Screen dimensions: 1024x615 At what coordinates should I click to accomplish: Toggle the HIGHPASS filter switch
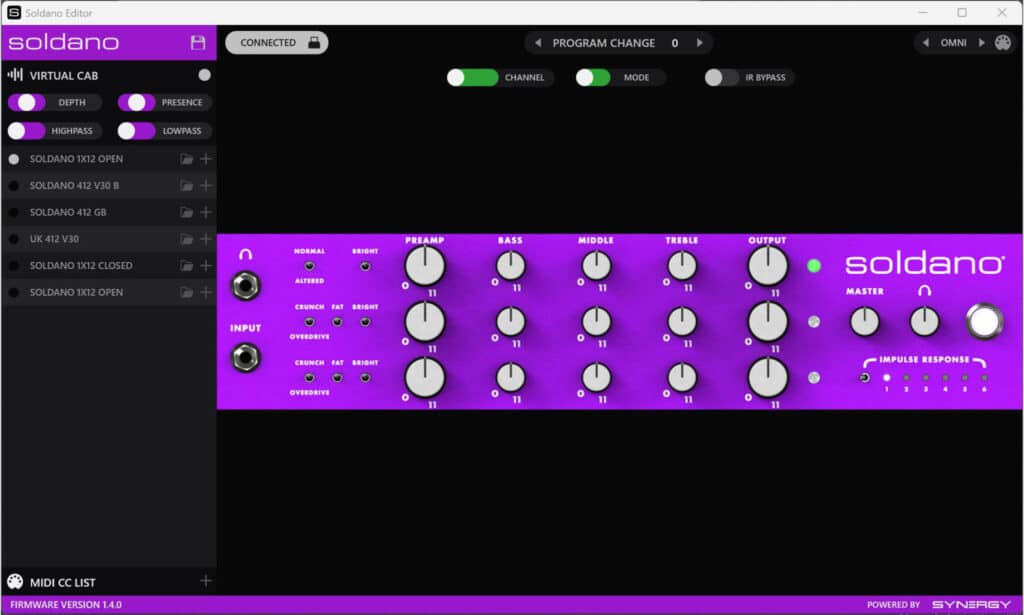point(27,131)
